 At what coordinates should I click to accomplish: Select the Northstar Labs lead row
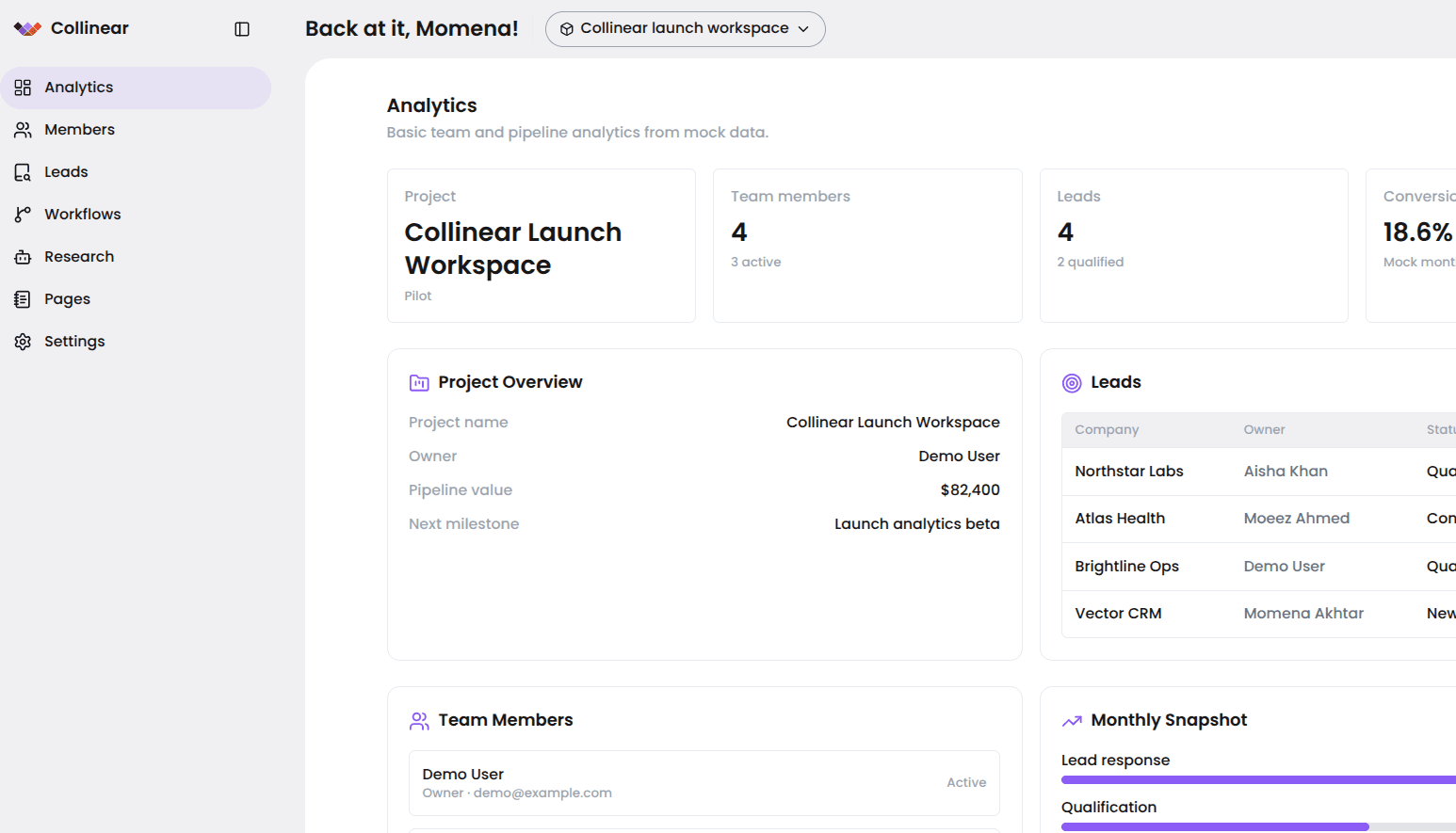pos(1258,472)
